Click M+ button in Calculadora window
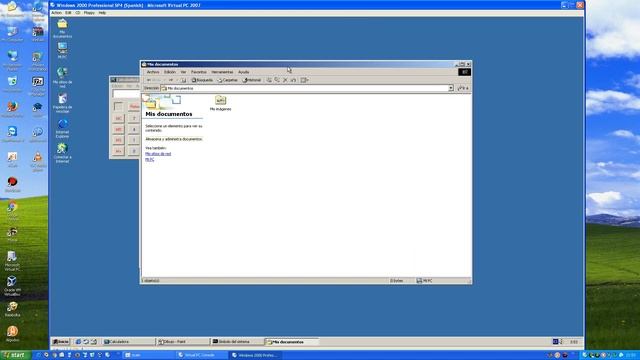Screen dimensions: 640x360 118,151
